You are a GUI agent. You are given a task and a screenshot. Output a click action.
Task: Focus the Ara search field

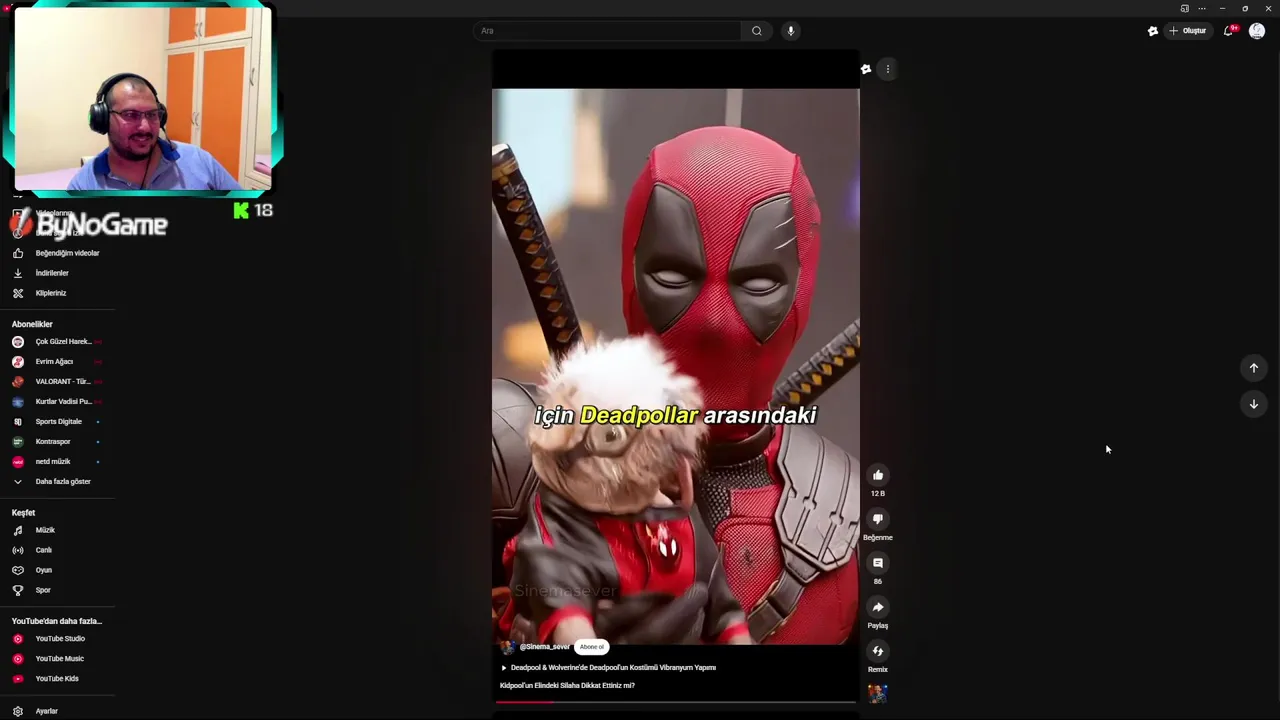click(607, 31)
